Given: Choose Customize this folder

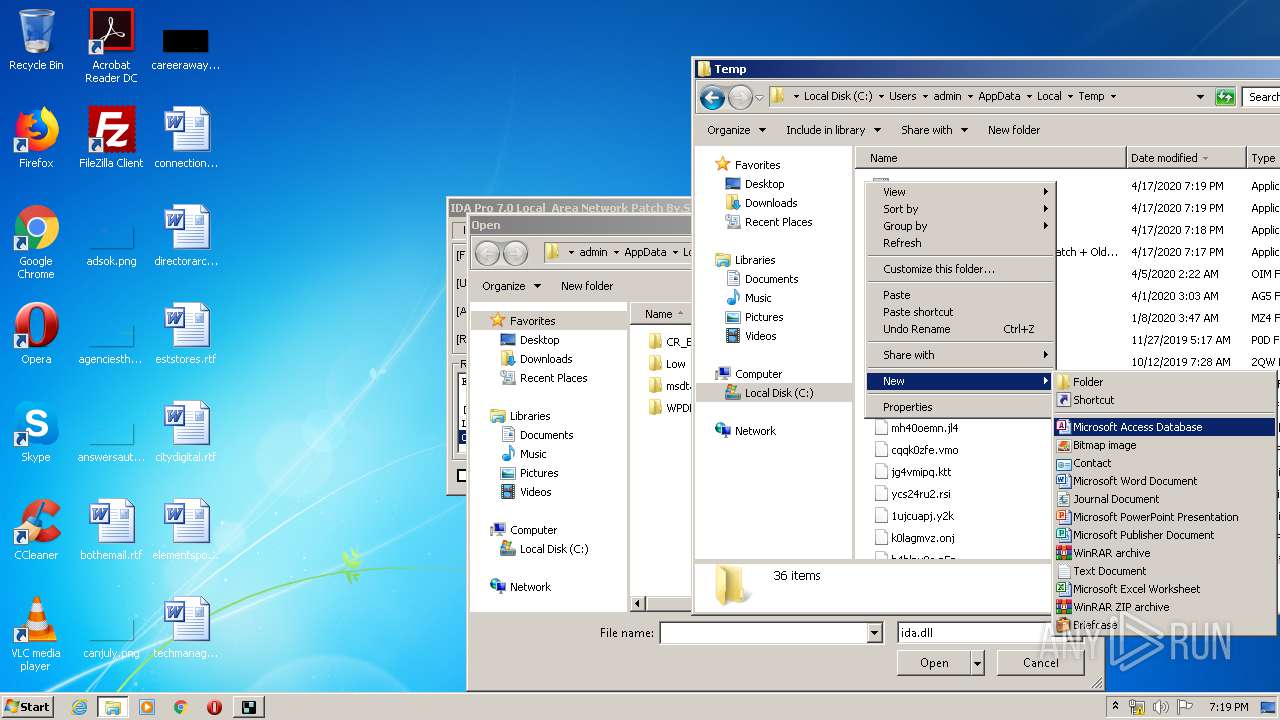Looking at the screenshot, I should (x=960, y=269).
